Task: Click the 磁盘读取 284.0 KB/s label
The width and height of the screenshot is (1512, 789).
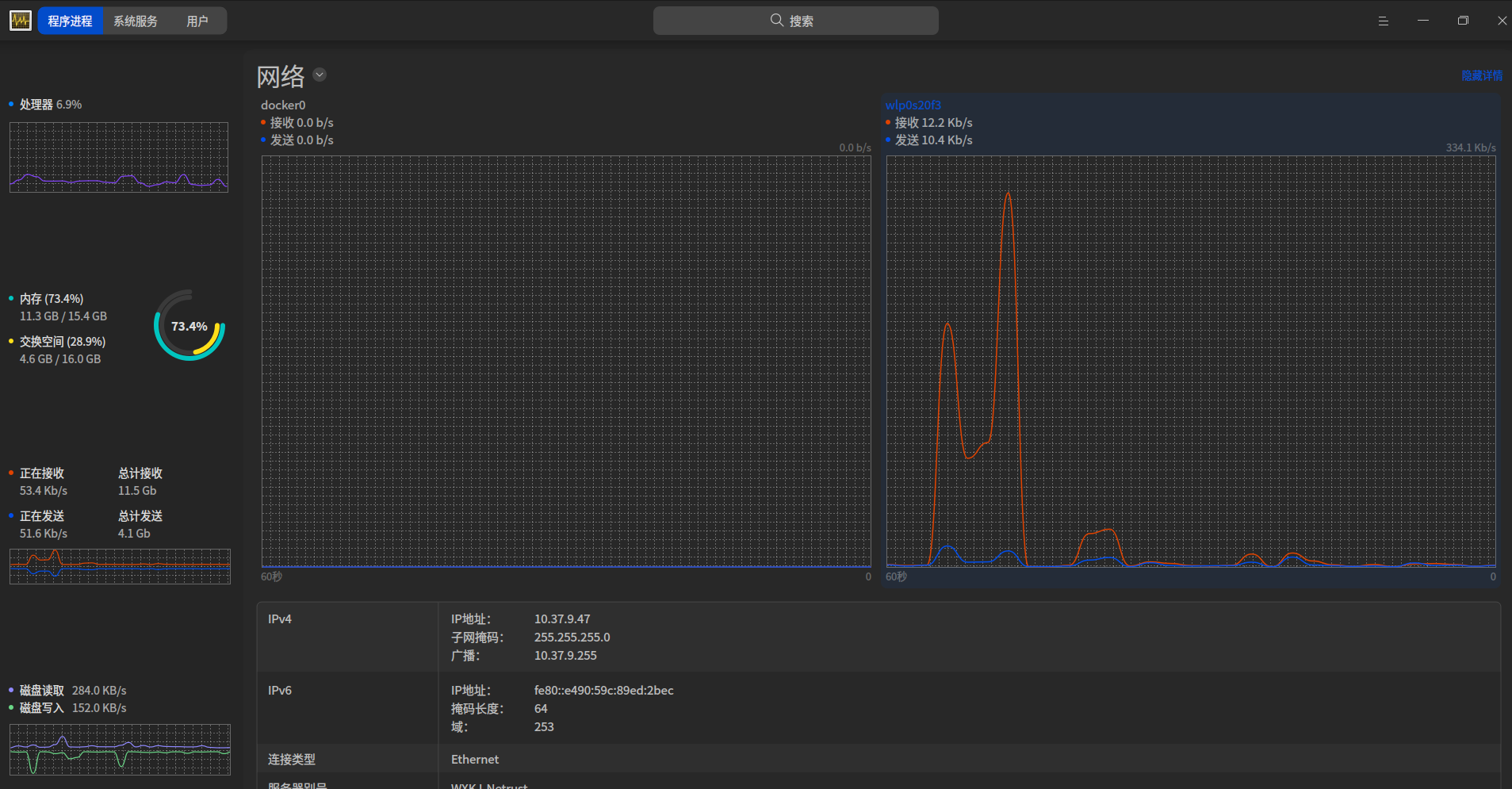Action: pos(73,691)
